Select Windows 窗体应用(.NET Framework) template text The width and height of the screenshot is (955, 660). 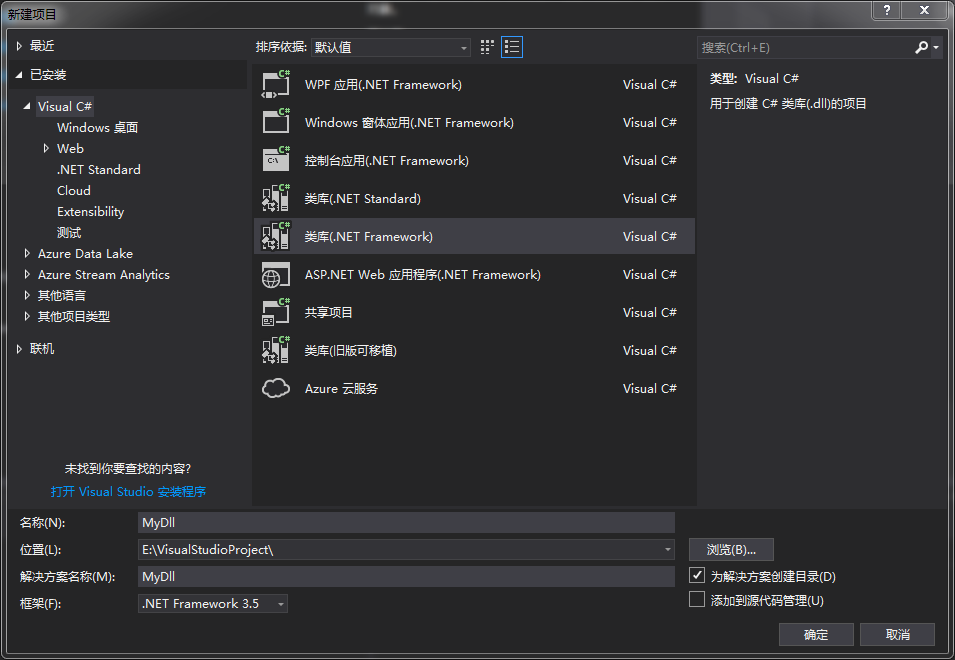pyautogui.click(x=409, y=122)
